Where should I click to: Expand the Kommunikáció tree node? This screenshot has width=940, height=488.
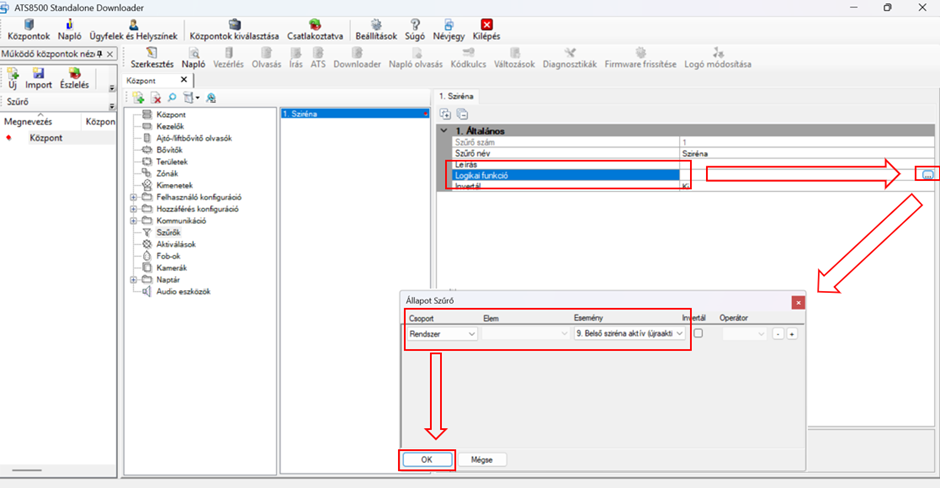click(134, 220)
